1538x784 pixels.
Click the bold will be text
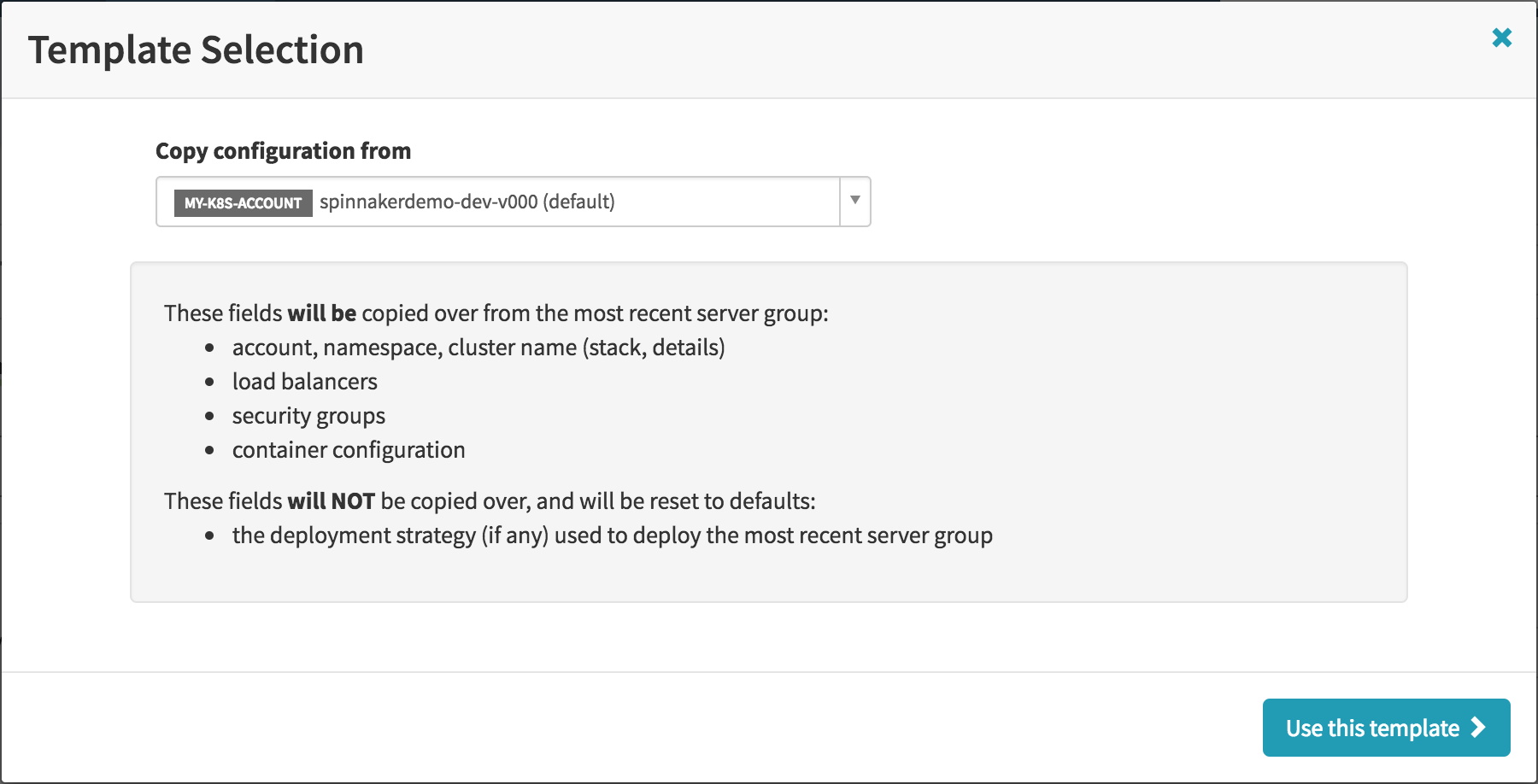(321, 313)
